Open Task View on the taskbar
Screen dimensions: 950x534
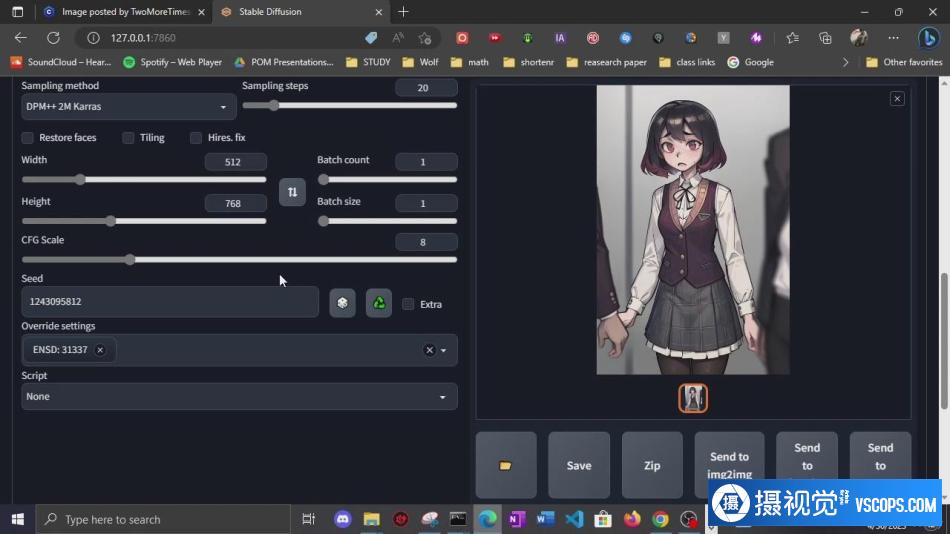pyautogui.click(x=308, y=519)
